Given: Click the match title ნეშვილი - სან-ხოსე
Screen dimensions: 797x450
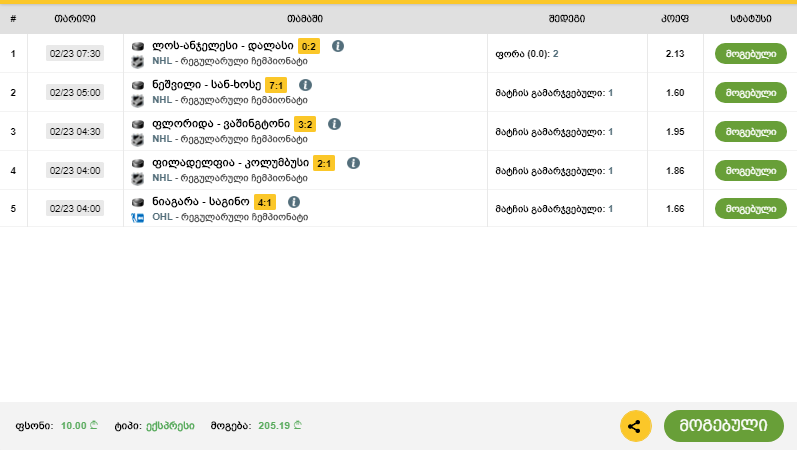Looking at the screenshot, I should coord(206,84).
